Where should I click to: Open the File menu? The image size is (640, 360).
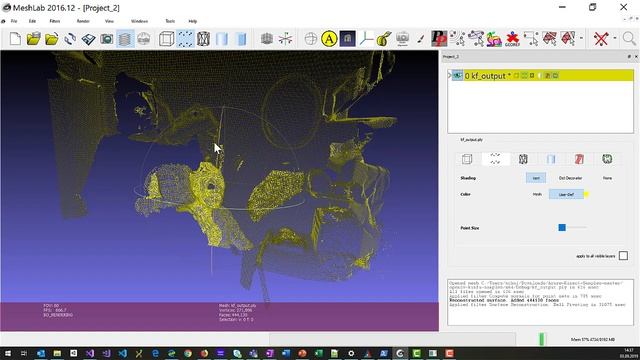click(x=14, y=21)
